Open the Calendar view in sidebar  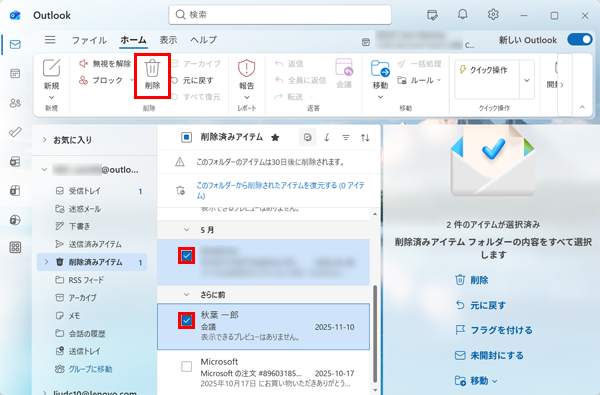(15, 73)
